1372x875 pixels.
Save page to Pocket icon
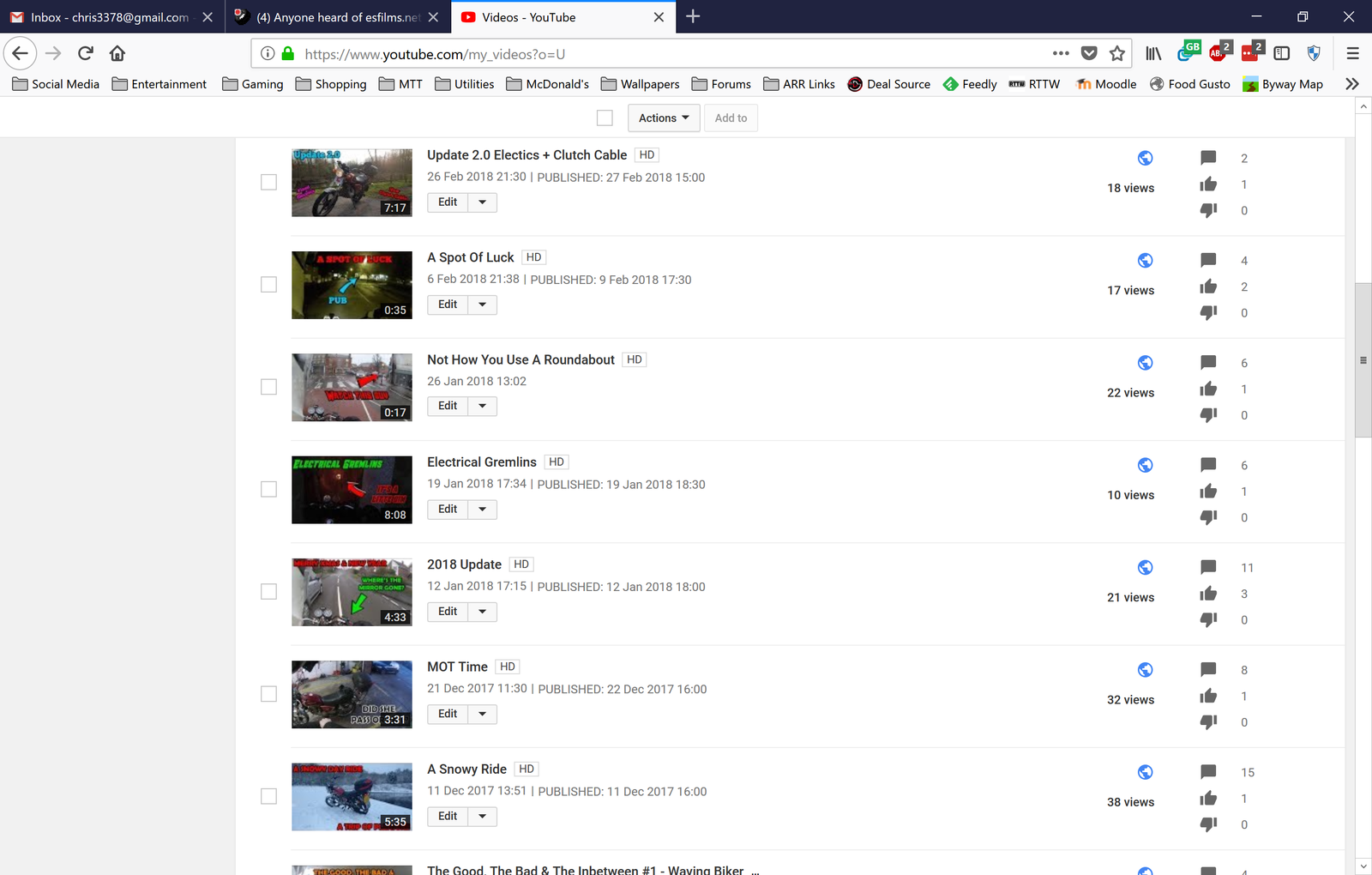pyautogui.click(x=1089, y=53)
